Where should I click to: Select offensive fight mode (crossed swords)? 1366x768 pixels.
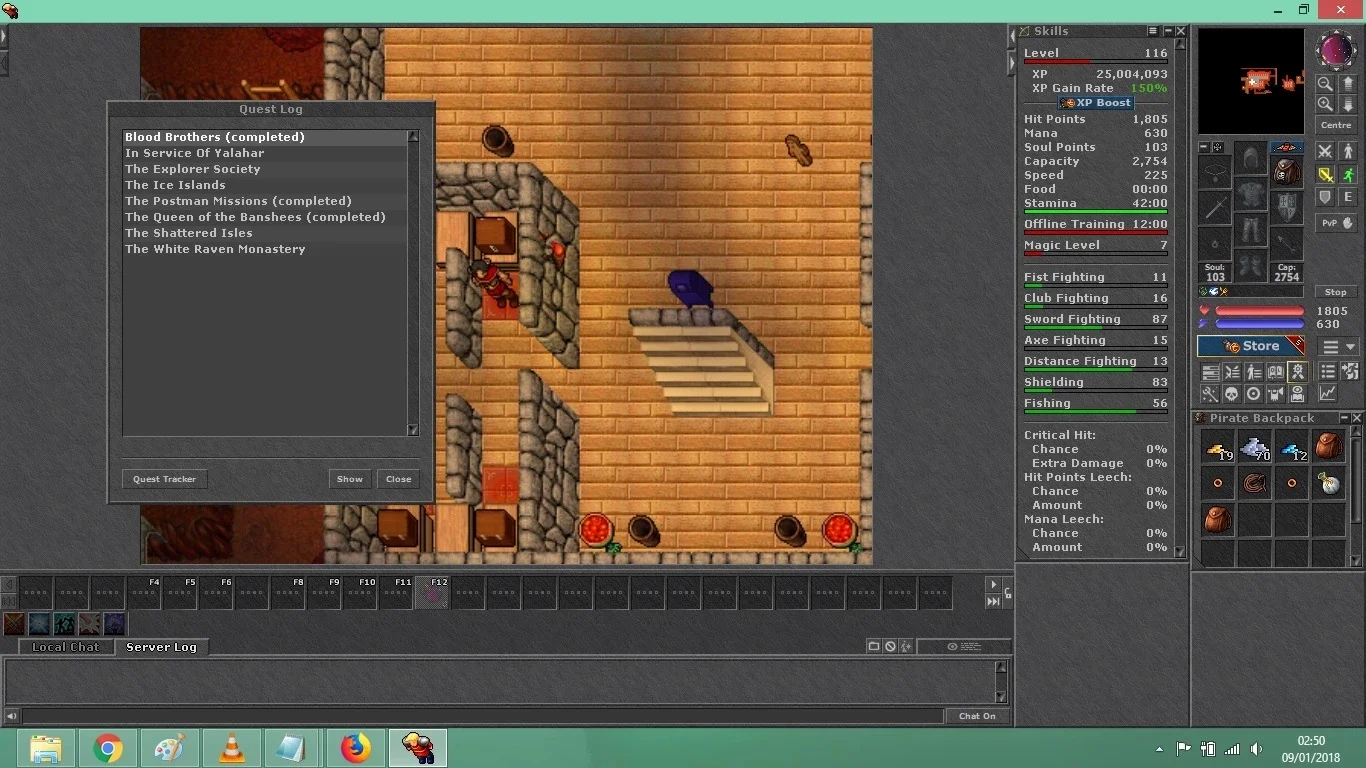[1325, 150]
